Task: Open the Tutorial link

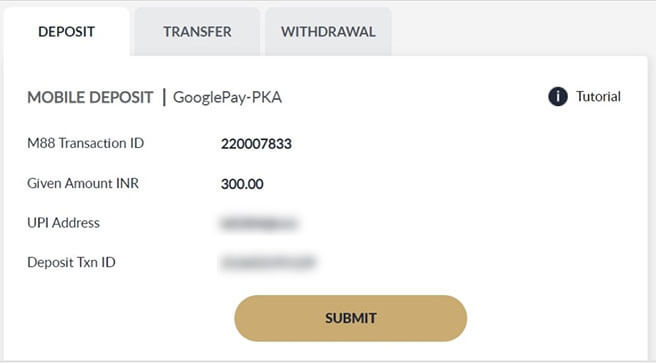Action: (x=598, y=97)
